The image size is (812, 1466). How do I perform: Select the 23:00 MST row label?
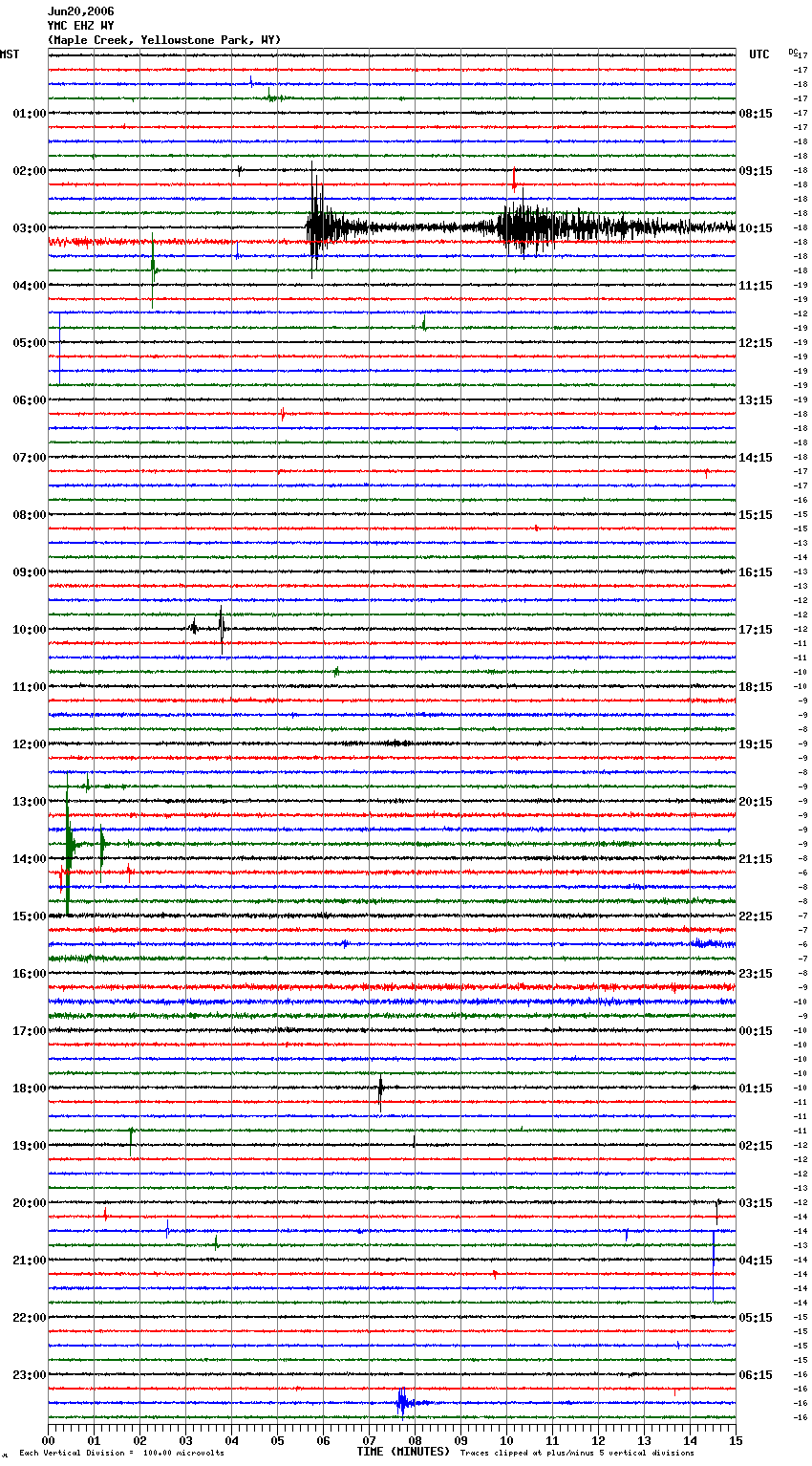click(30, 1375)
